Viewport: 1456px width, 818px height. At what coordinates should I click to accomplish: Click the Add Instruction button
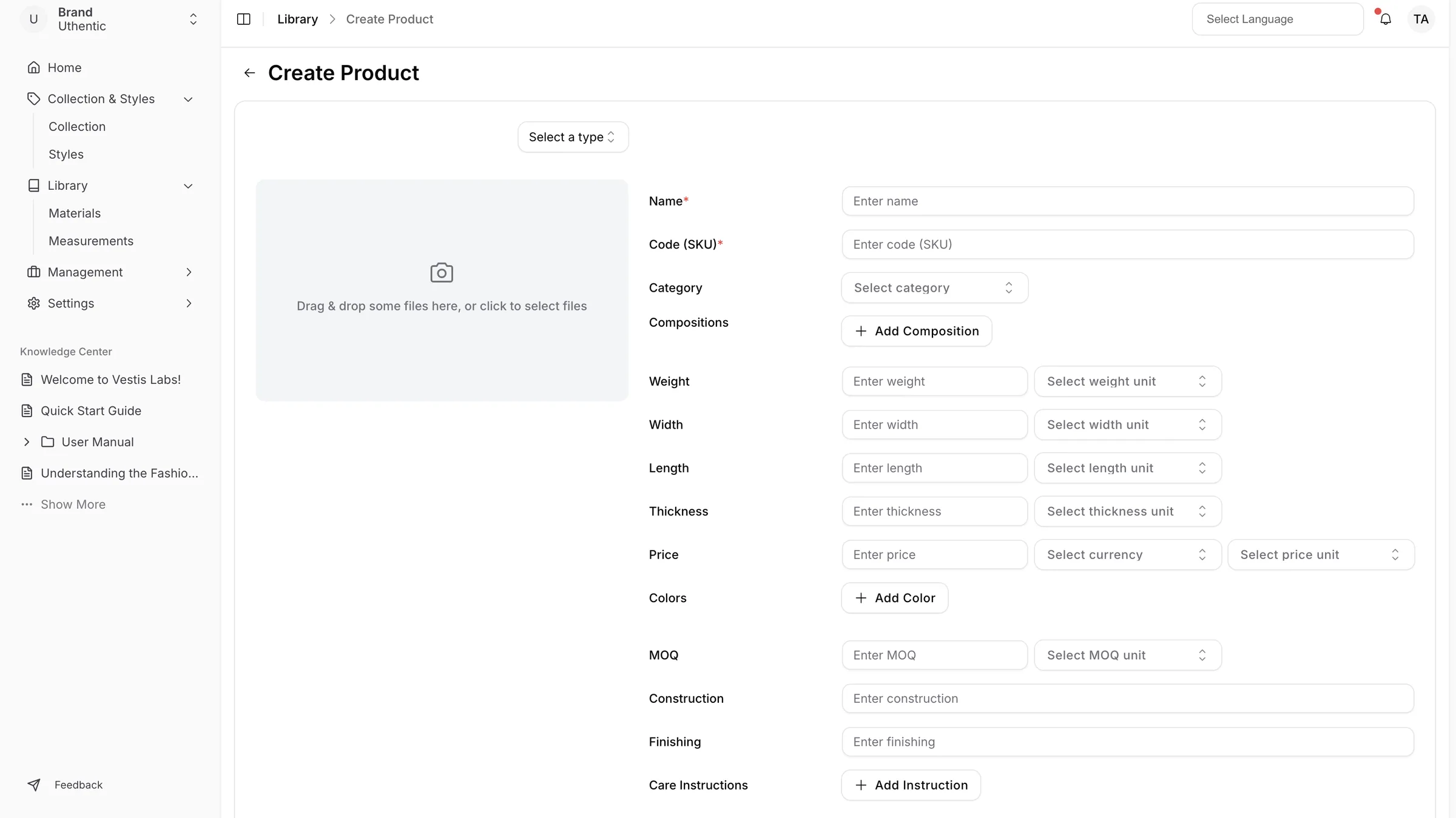coord(911,785)
